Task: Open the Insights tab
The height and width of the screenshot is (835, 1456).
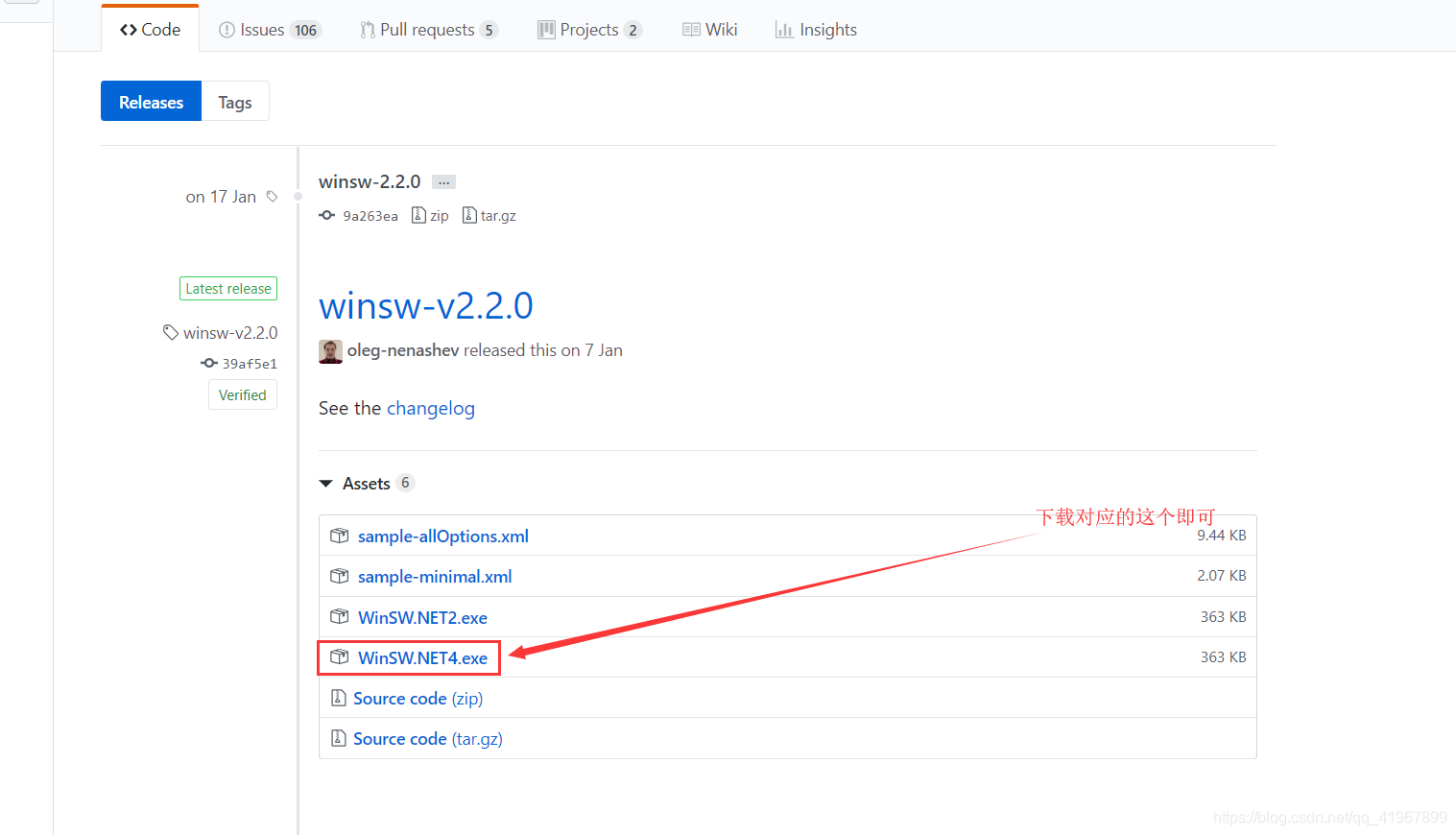Action: tap(816, 30)
